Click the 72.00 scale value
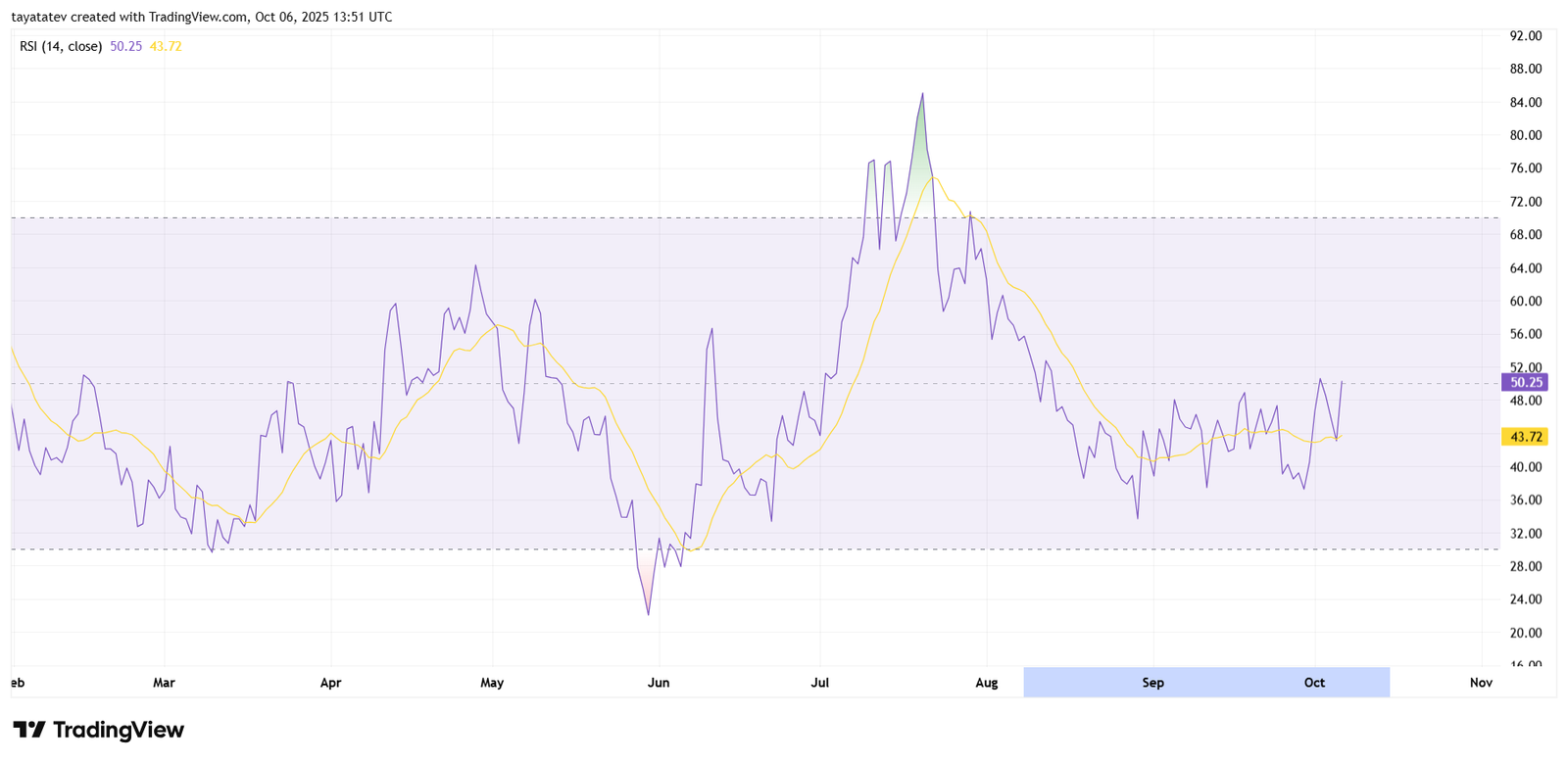Viewport: 1568px width, 762px height. pyautogui.click(x=1526, y=202)
